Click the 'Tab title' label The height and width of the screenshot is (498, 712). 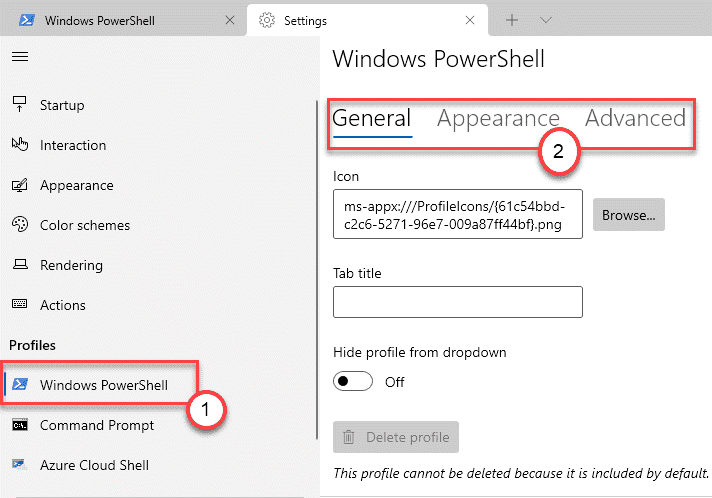[357, 273]
